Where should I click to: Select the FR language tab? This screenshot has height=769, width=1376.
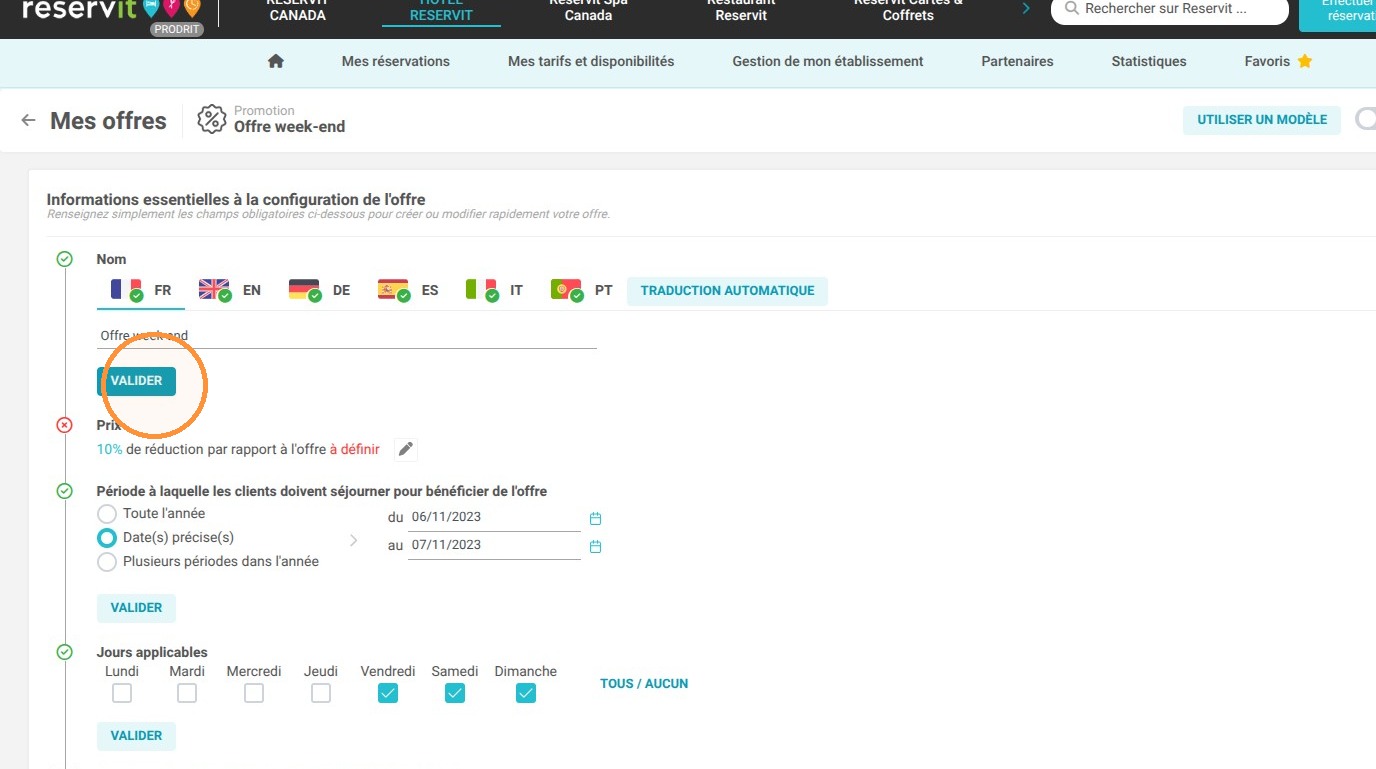(141, 290)
